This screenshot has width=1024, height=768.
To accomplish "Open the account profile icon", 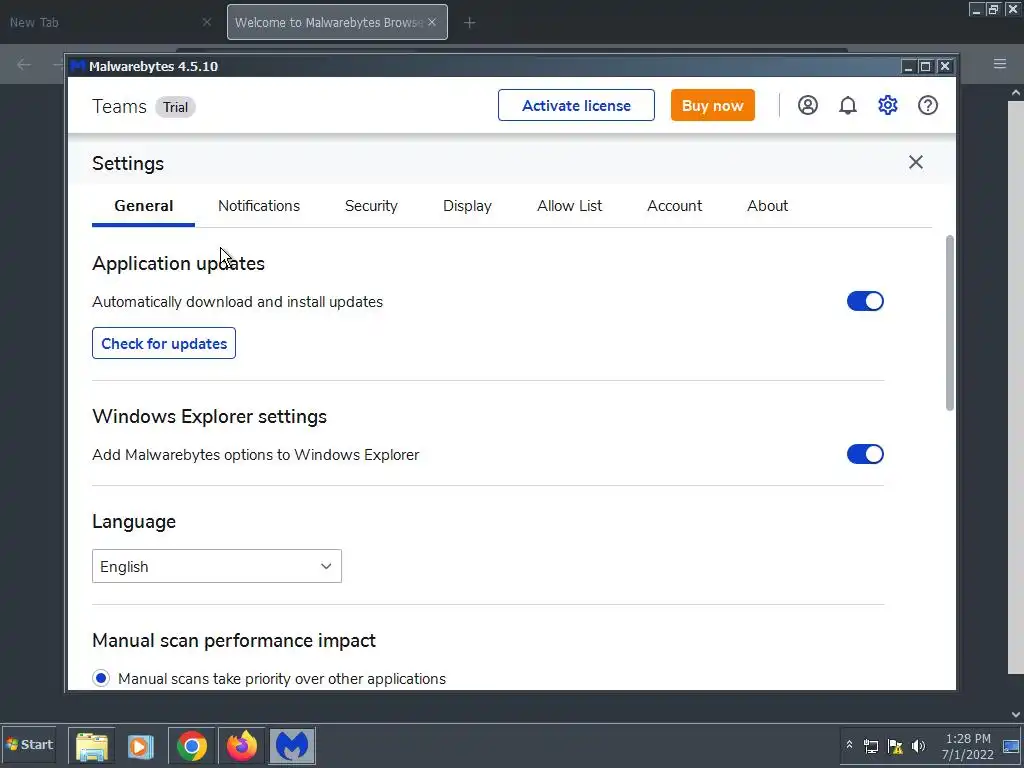I will click(x=807, y=105).
